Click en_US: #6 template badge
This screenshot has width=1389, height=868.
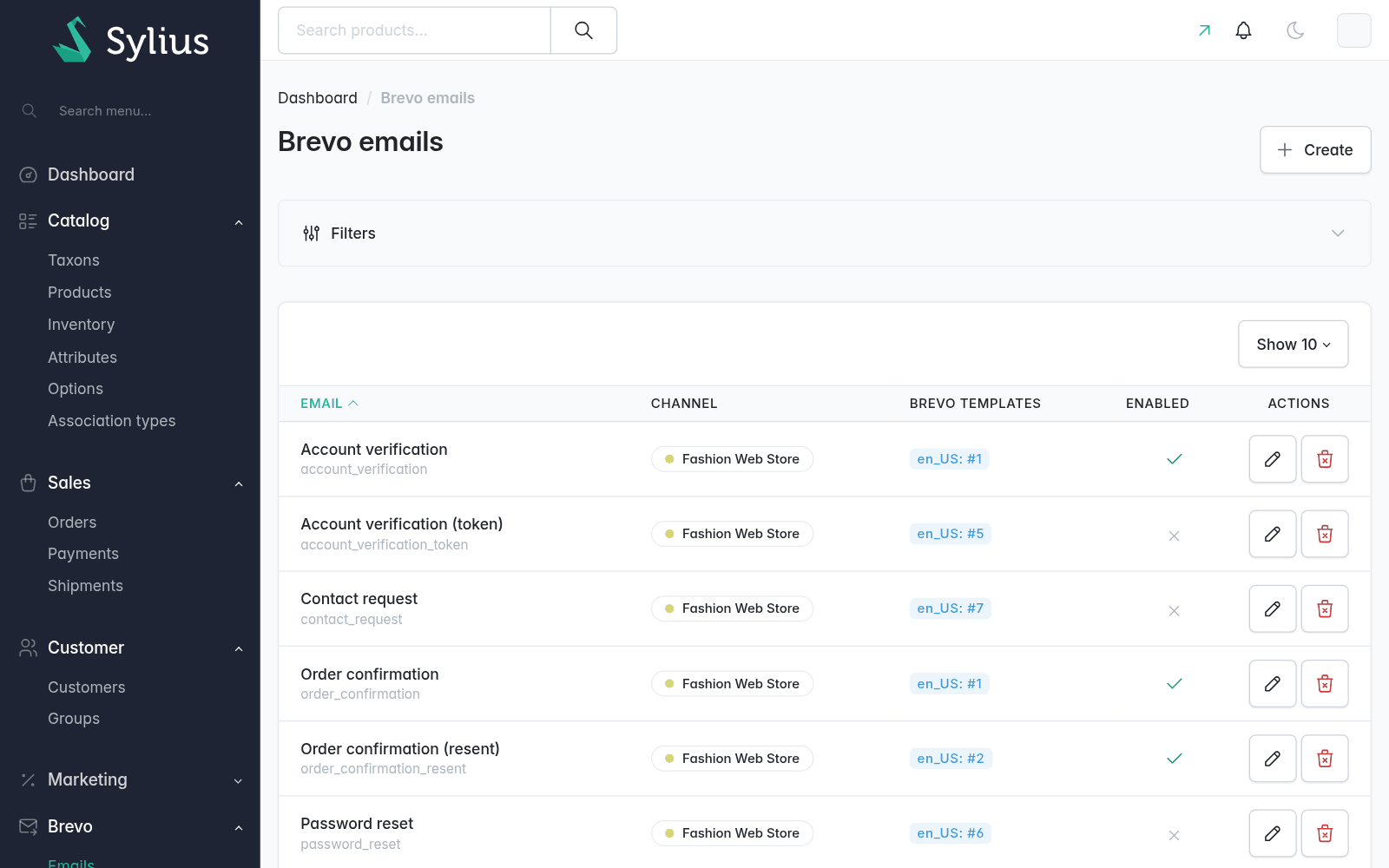(951, 833)
